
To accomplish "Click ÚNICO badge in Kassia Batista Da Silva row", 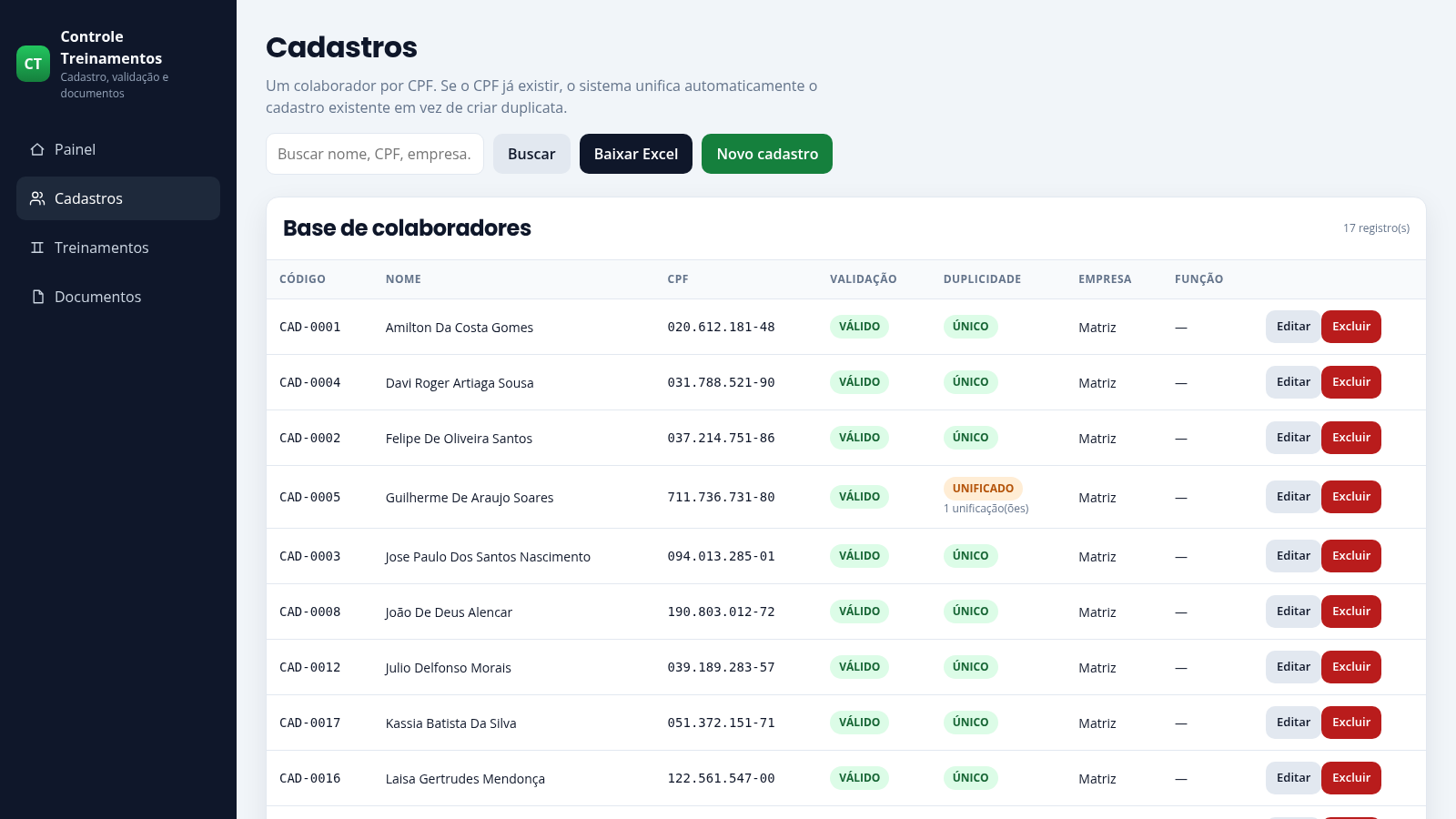I will tap(970, 723).
